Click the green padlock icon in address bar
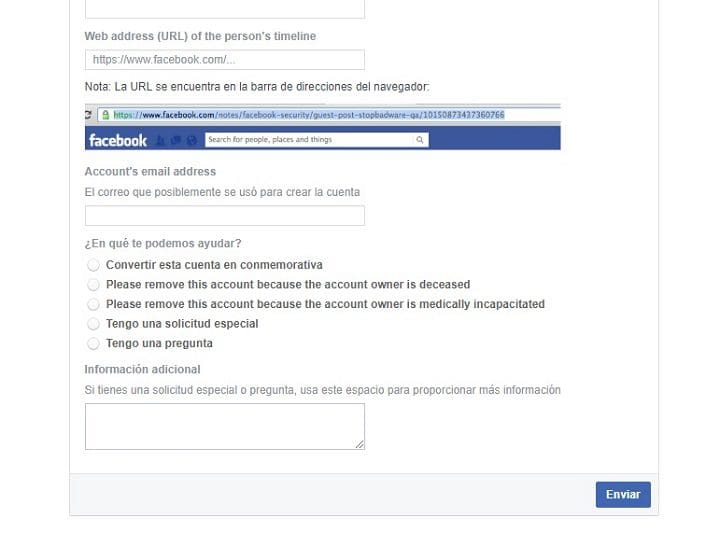 [106, 115]
